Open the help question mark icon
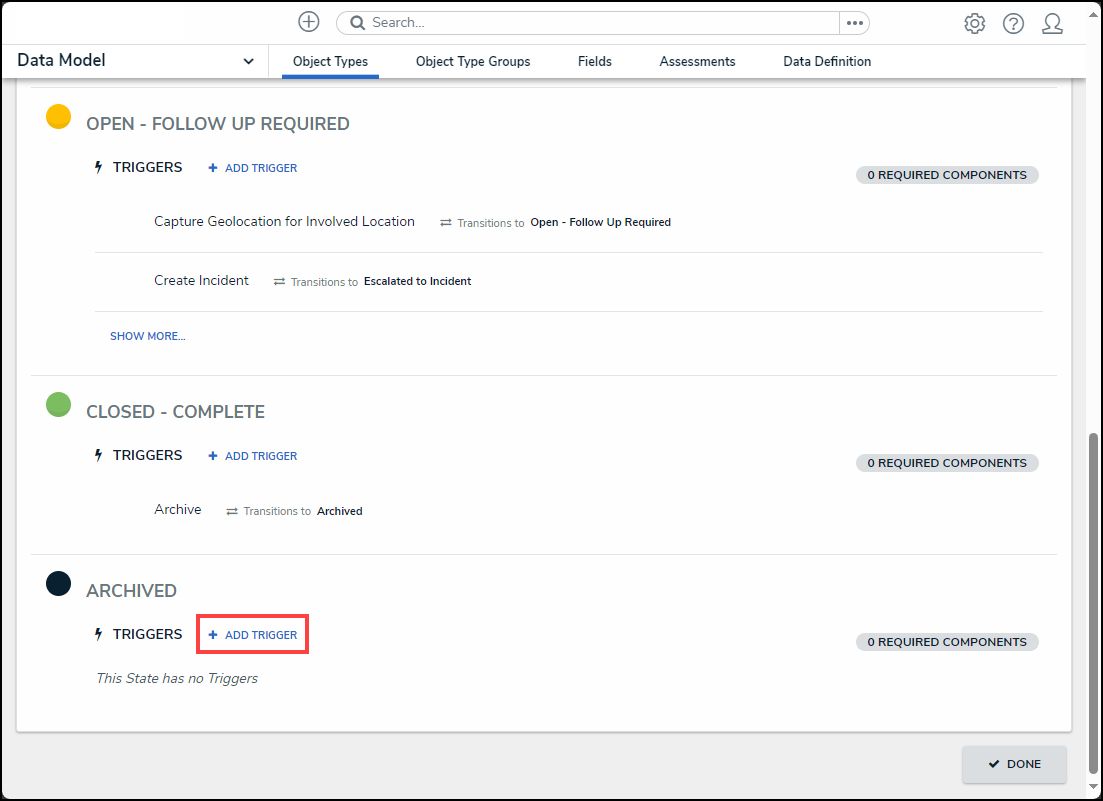This screenshot has height=801, width=1103. [x=1013, y=24]
